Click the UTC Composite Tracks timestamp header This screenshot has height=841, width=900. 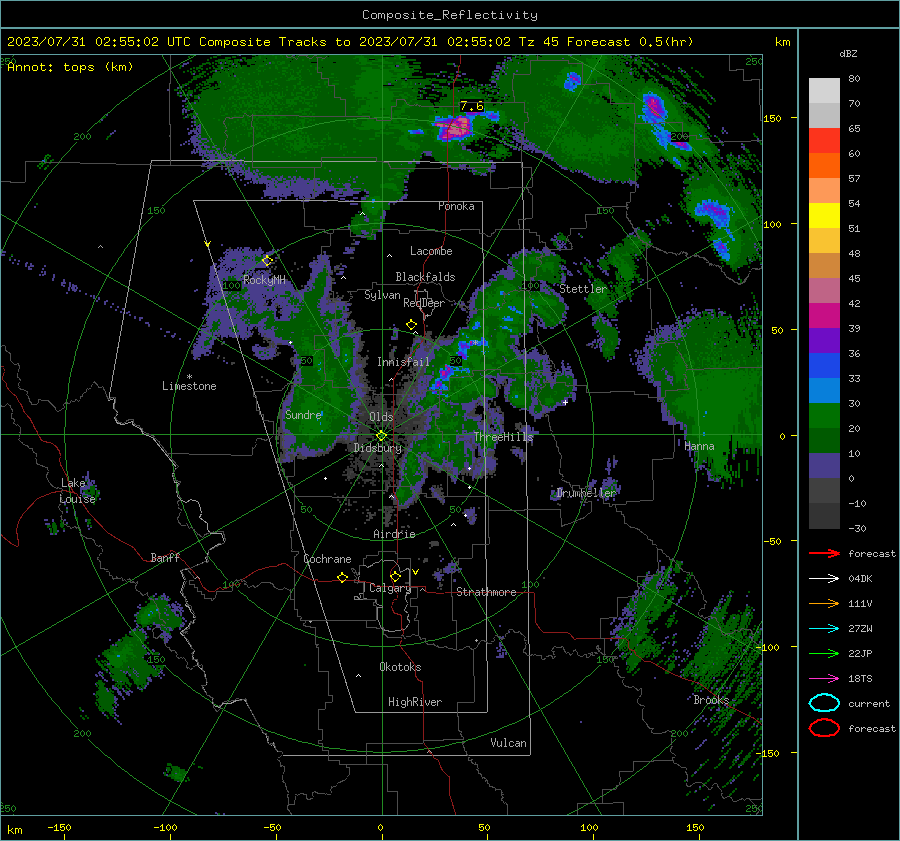click(x=350, y=42)
